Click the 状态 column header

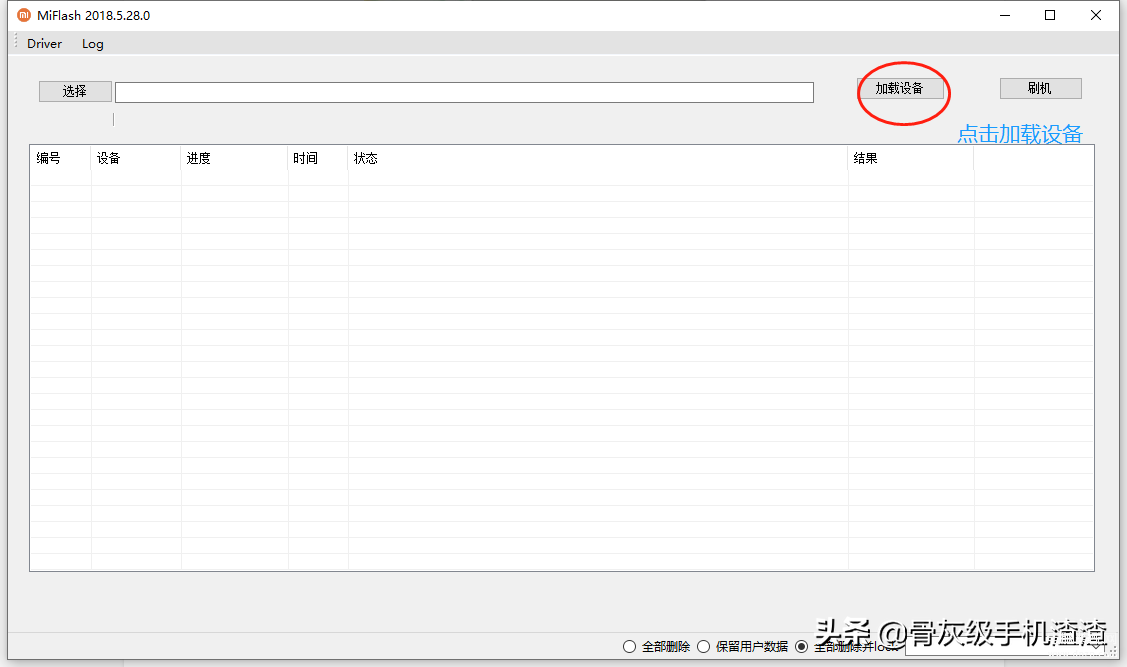tap(598, 158)
